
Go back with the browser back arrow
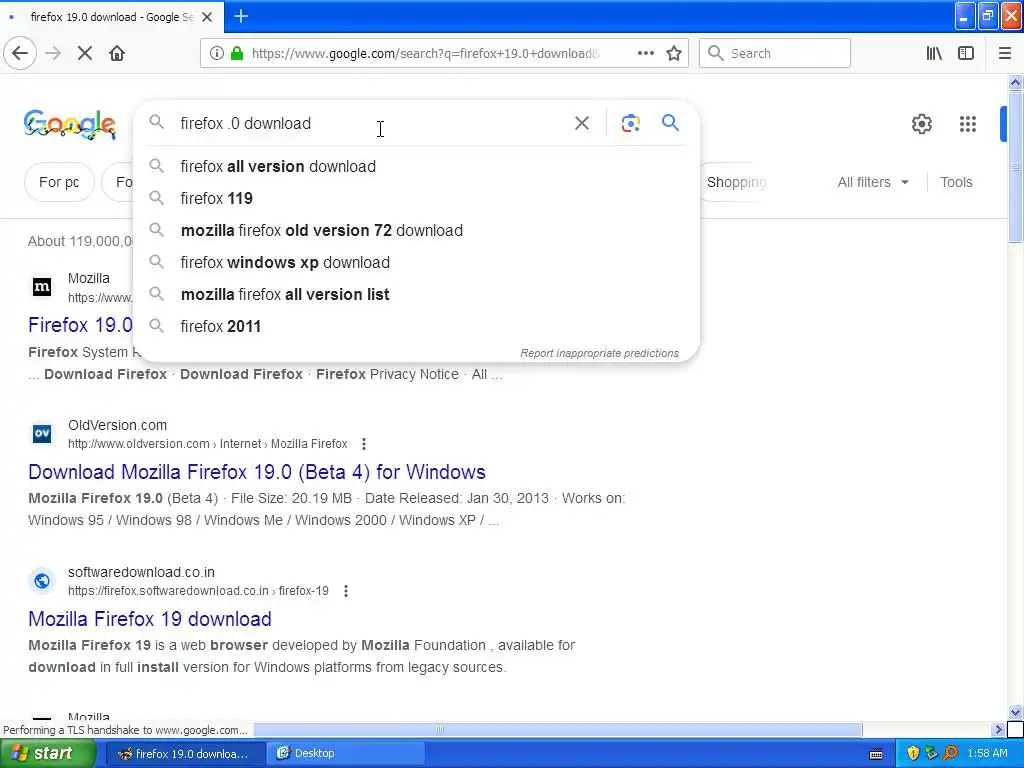pyautogui.click(x=20, y=53)
